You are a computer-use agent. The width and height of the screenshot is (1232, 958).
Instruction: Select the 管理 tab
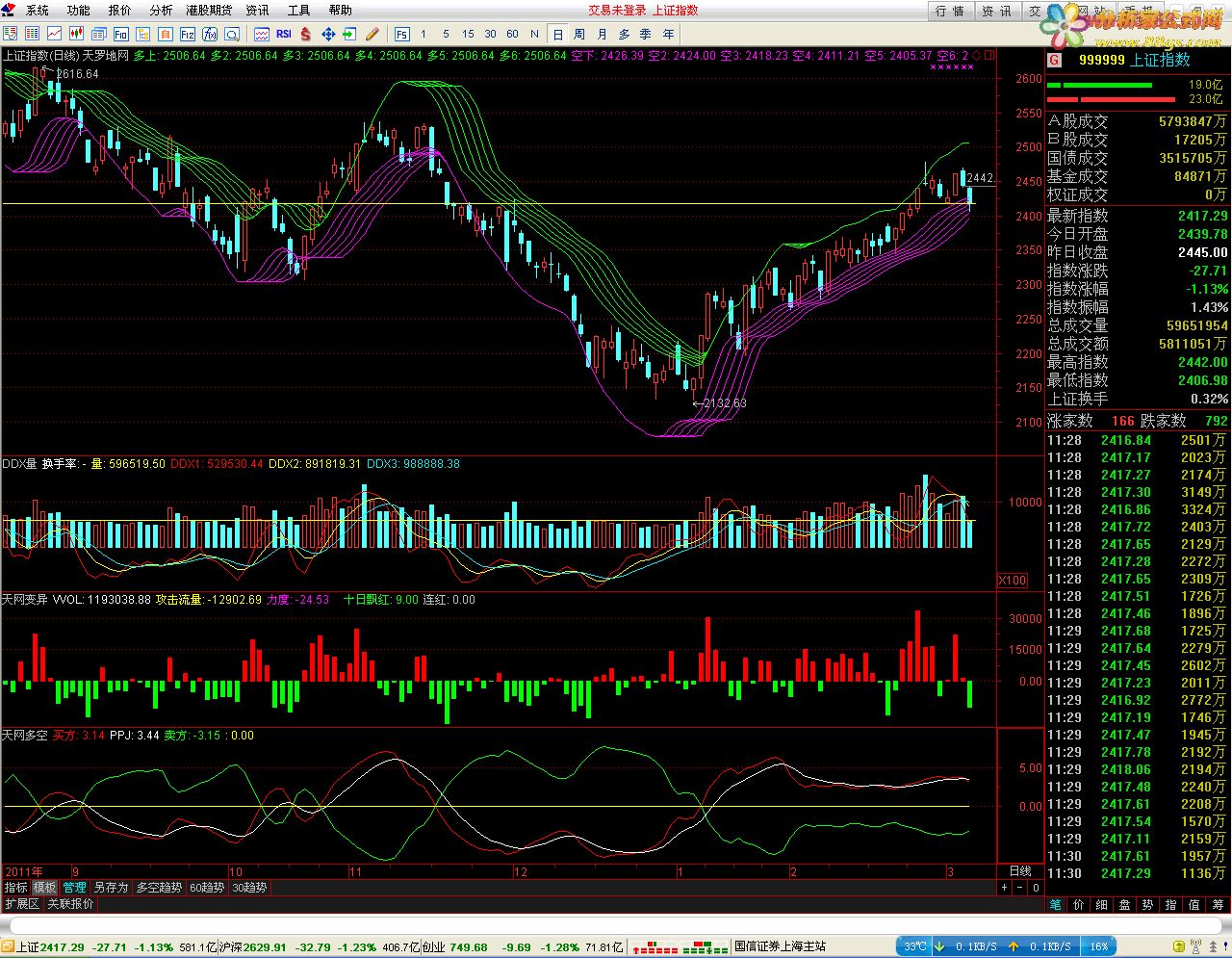(75, 888)
